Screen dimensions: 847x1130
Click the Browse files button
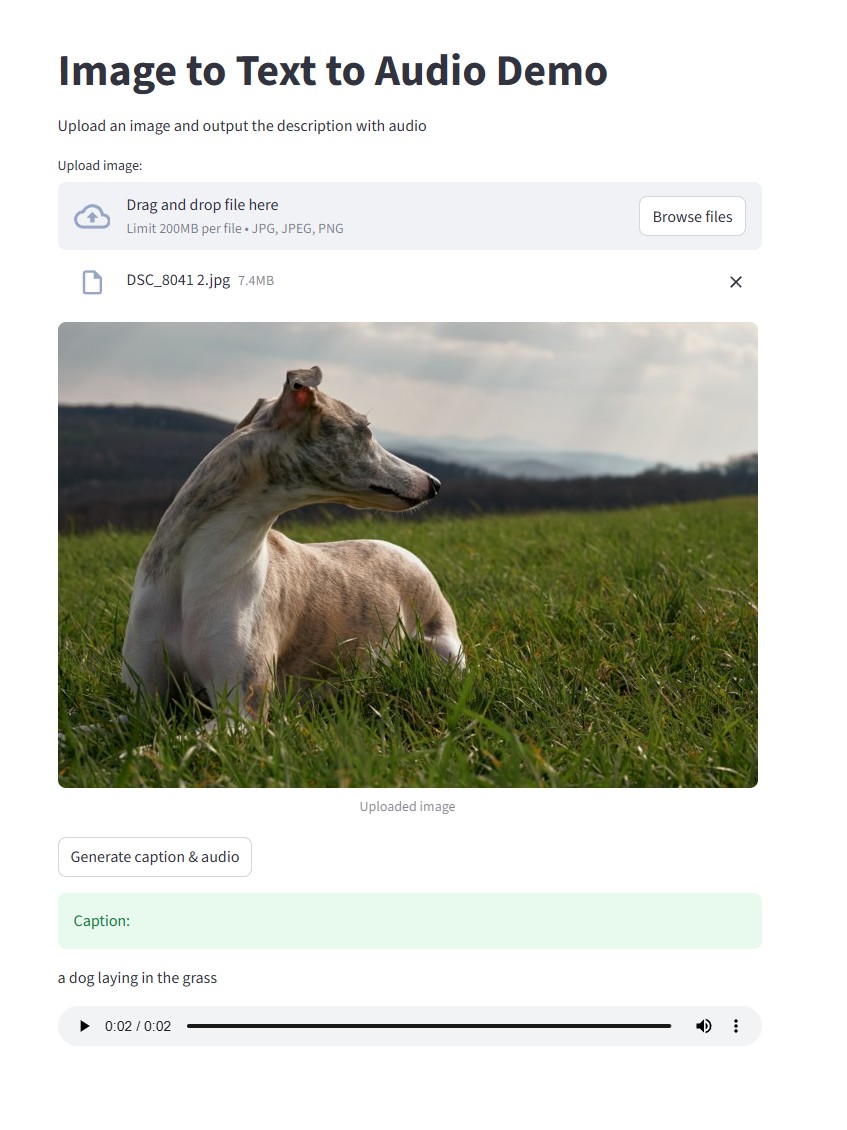692,216
